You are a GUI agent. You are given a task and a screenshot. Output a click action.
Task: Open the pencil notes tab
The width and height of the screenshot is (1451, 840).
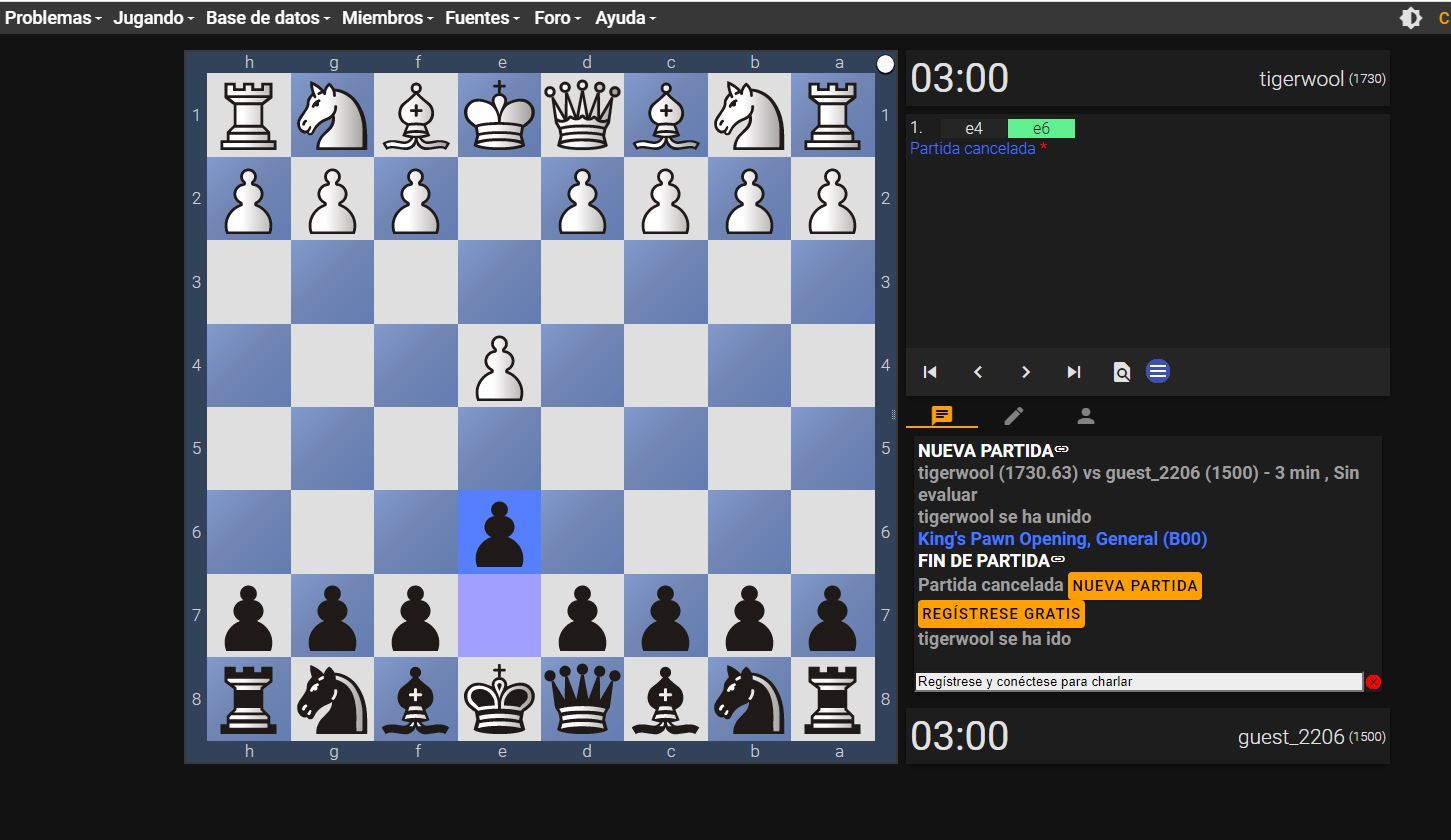[x=1014, y=415]
